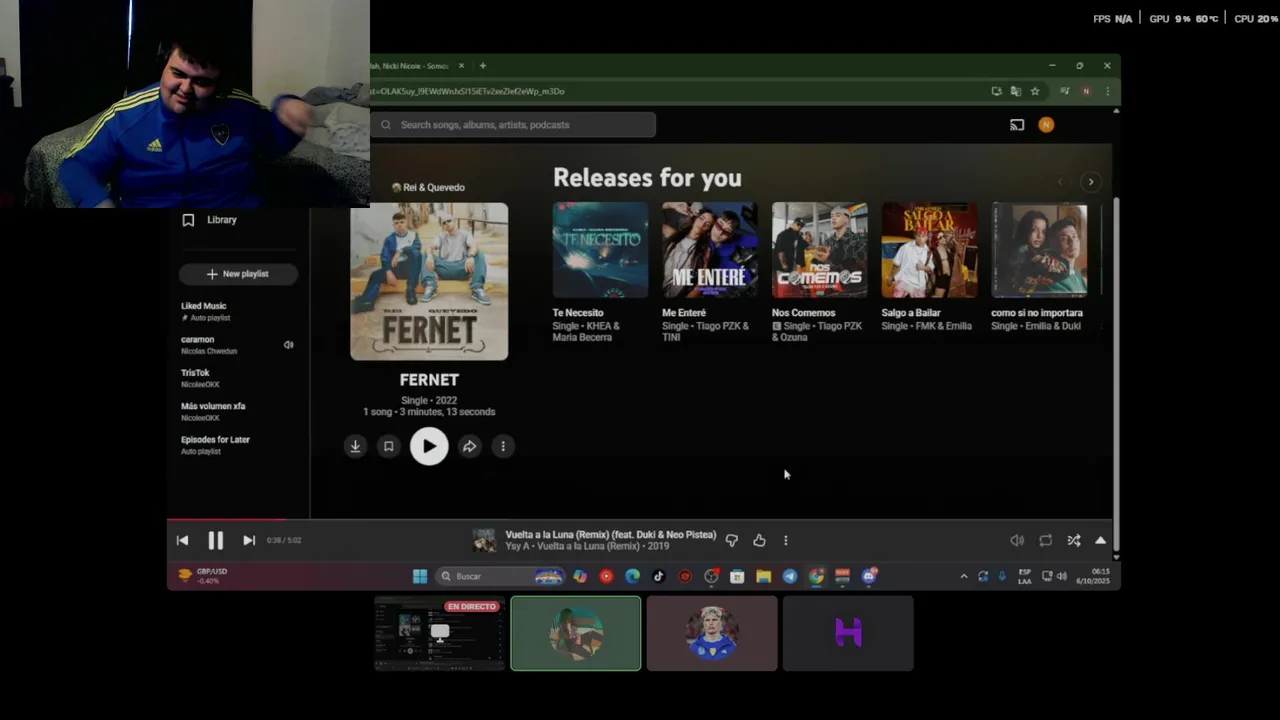Save FERNET to library with bookmark icon
The height and width of the screenshot is (720, 1280).
[x=389, y=446]
